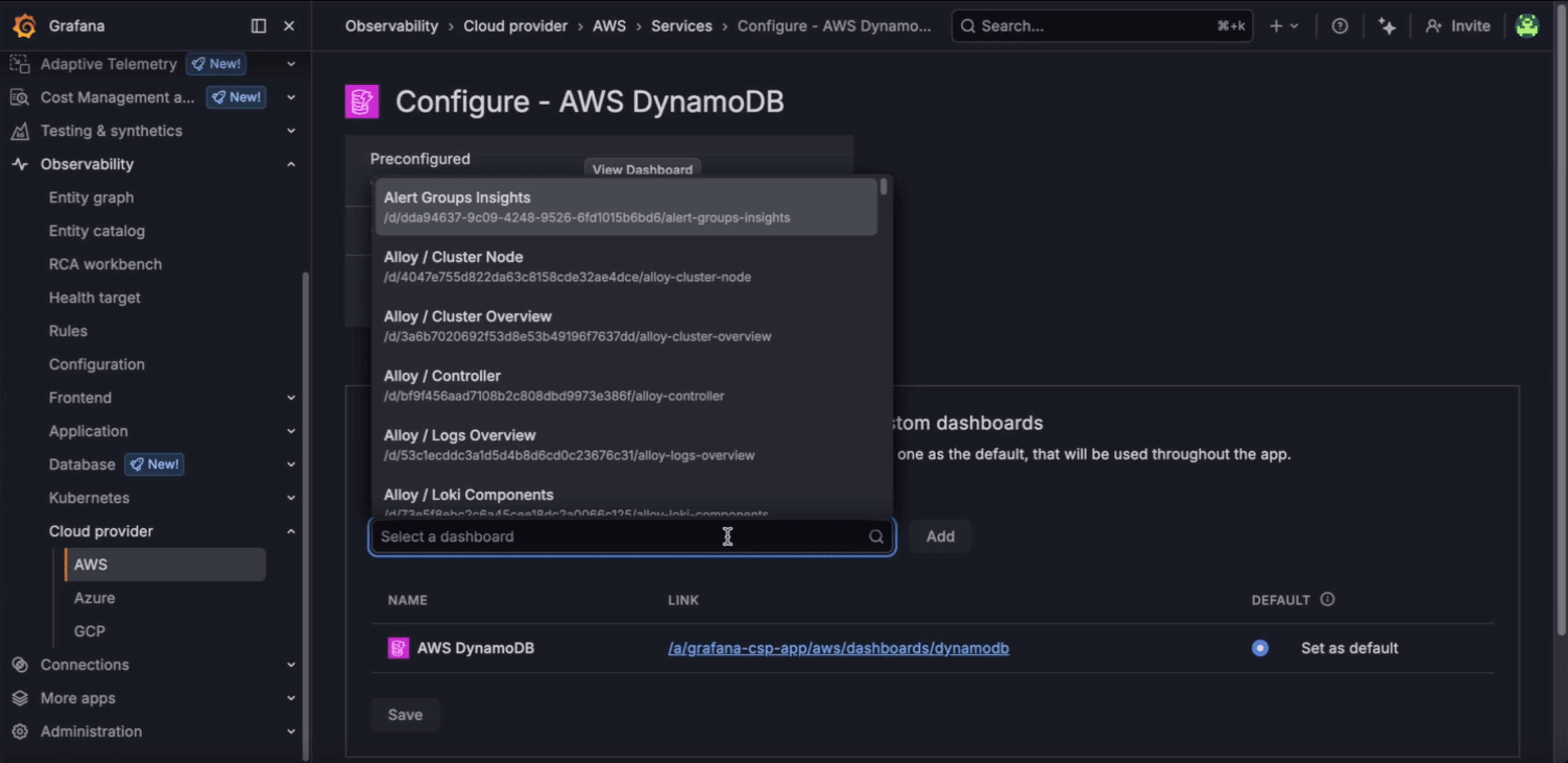The width and height of the screenshot is (1568, 763).
Task: Expand the Database submenu
Action: (x=291, y=464)
